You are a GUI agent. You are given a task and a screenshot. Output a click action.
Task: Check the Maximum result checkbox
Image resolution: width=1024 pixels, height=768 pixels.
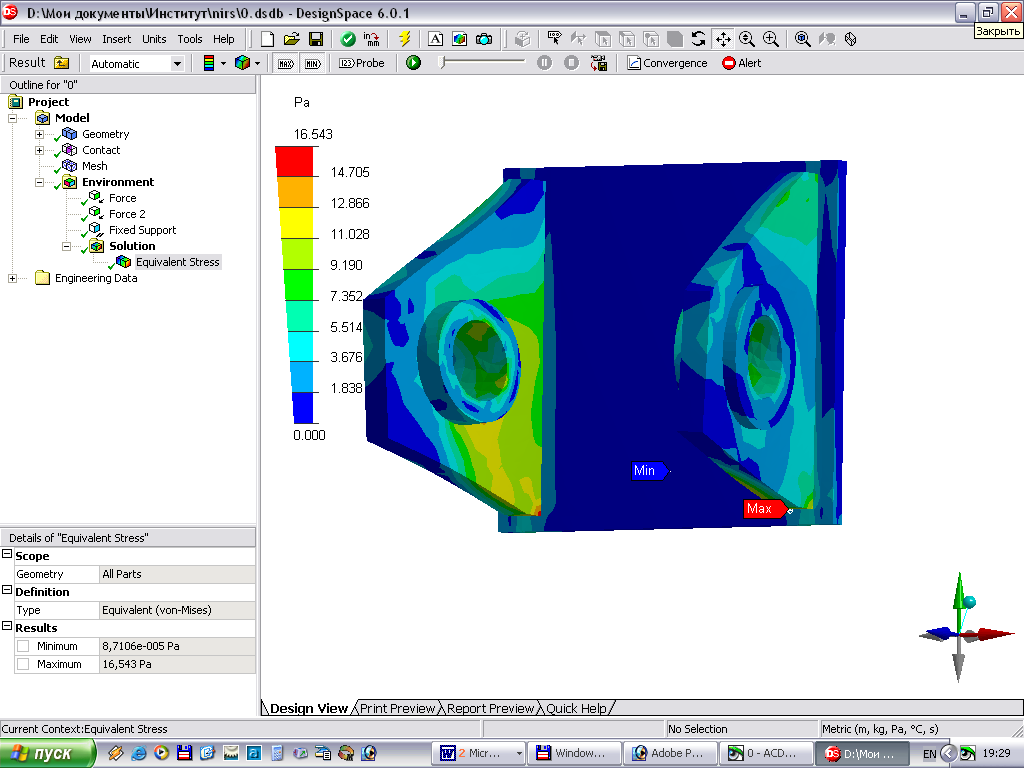point(23,664)
